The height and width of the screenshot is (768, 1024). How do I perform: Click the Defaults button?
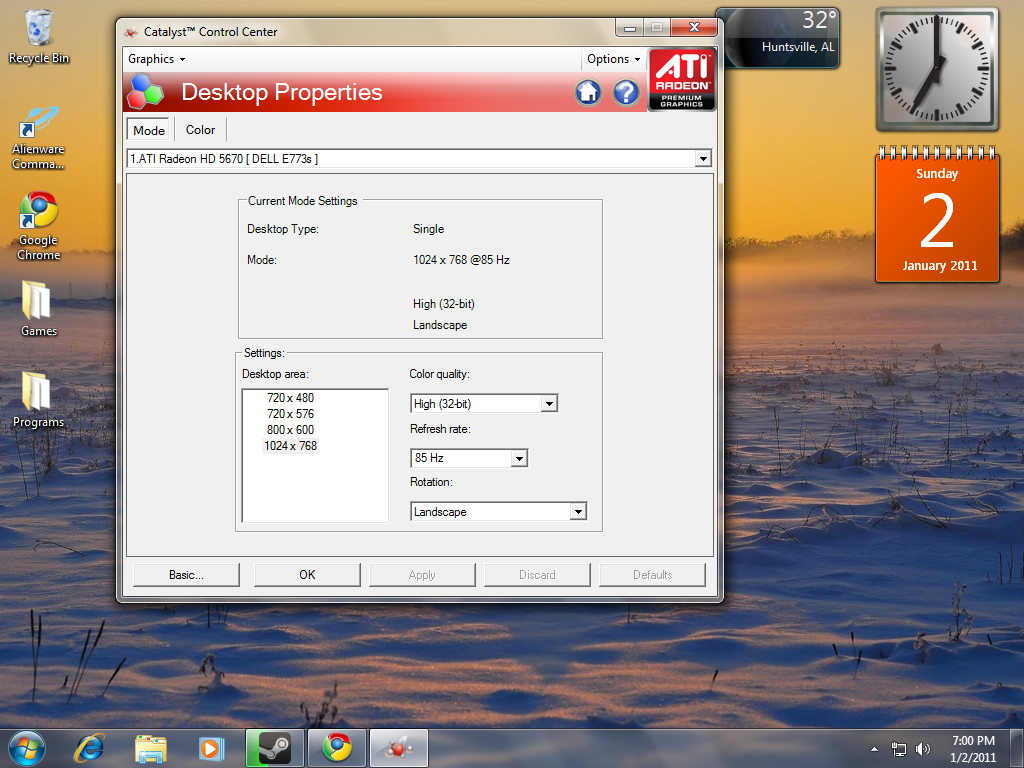(652, 575)
